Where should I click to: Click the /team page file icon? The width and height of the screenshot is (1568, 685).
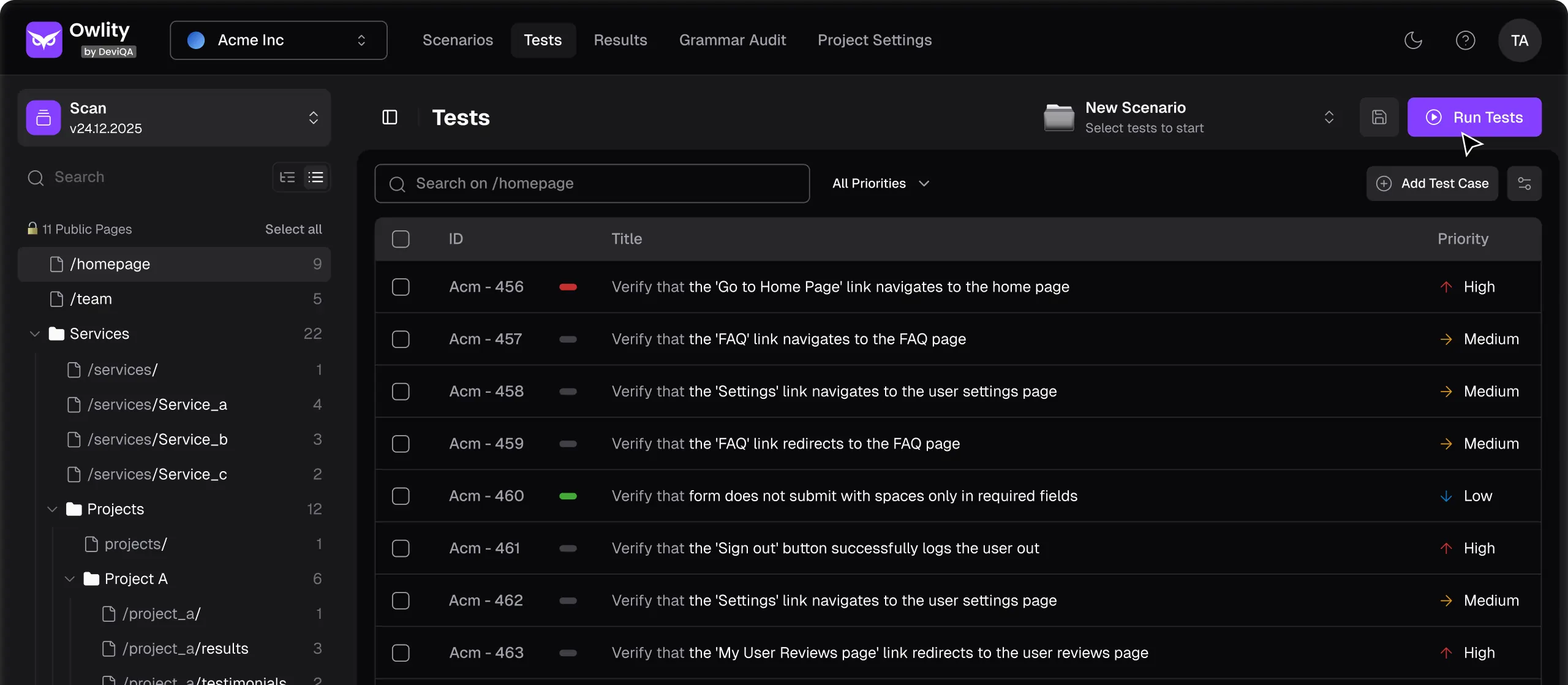click(56, 299)
